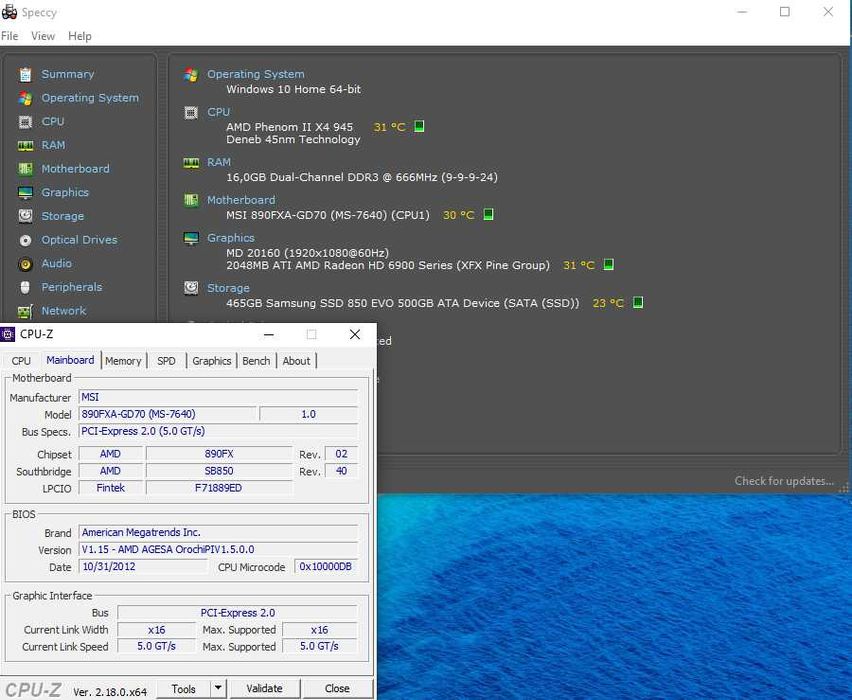This screenshot has height=700, width=852.
Task: Click the Validate button in CPU-Z
Action: (x=265, y=689)
